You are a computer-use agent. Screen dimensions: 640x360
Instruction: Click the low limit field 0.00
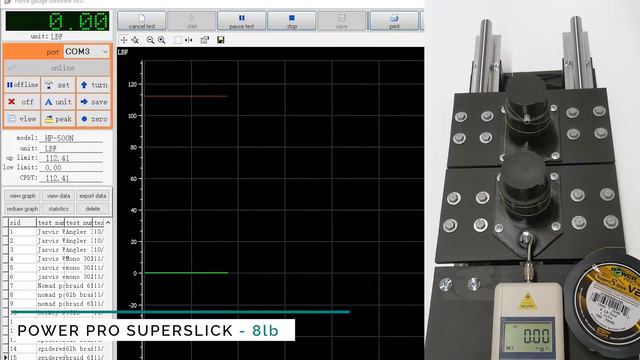(71, 168)
